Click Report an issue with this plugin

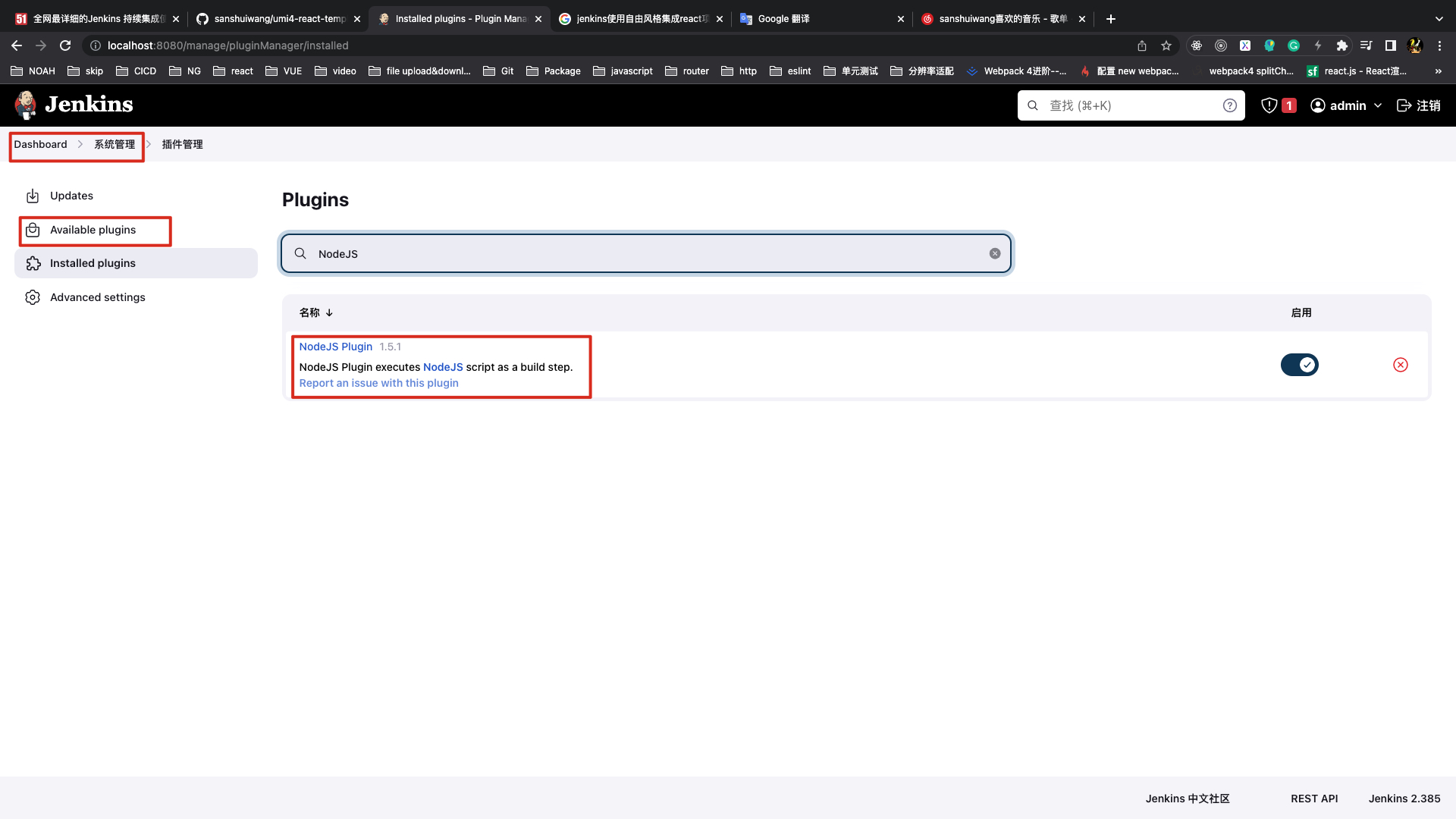pos(378,383)
